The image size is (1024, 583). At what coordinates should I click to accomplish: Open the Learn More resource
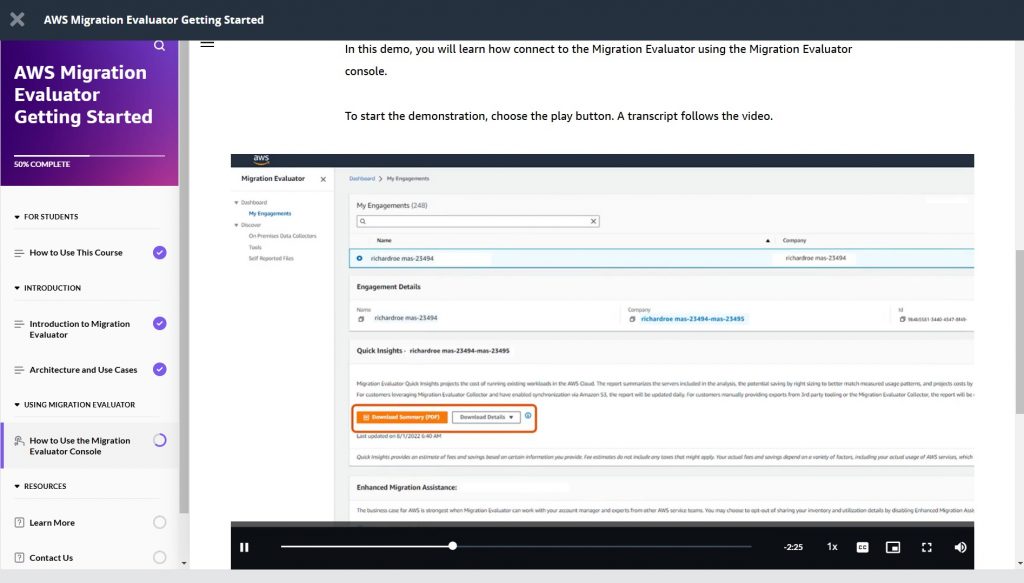click(x=52, y=522)
